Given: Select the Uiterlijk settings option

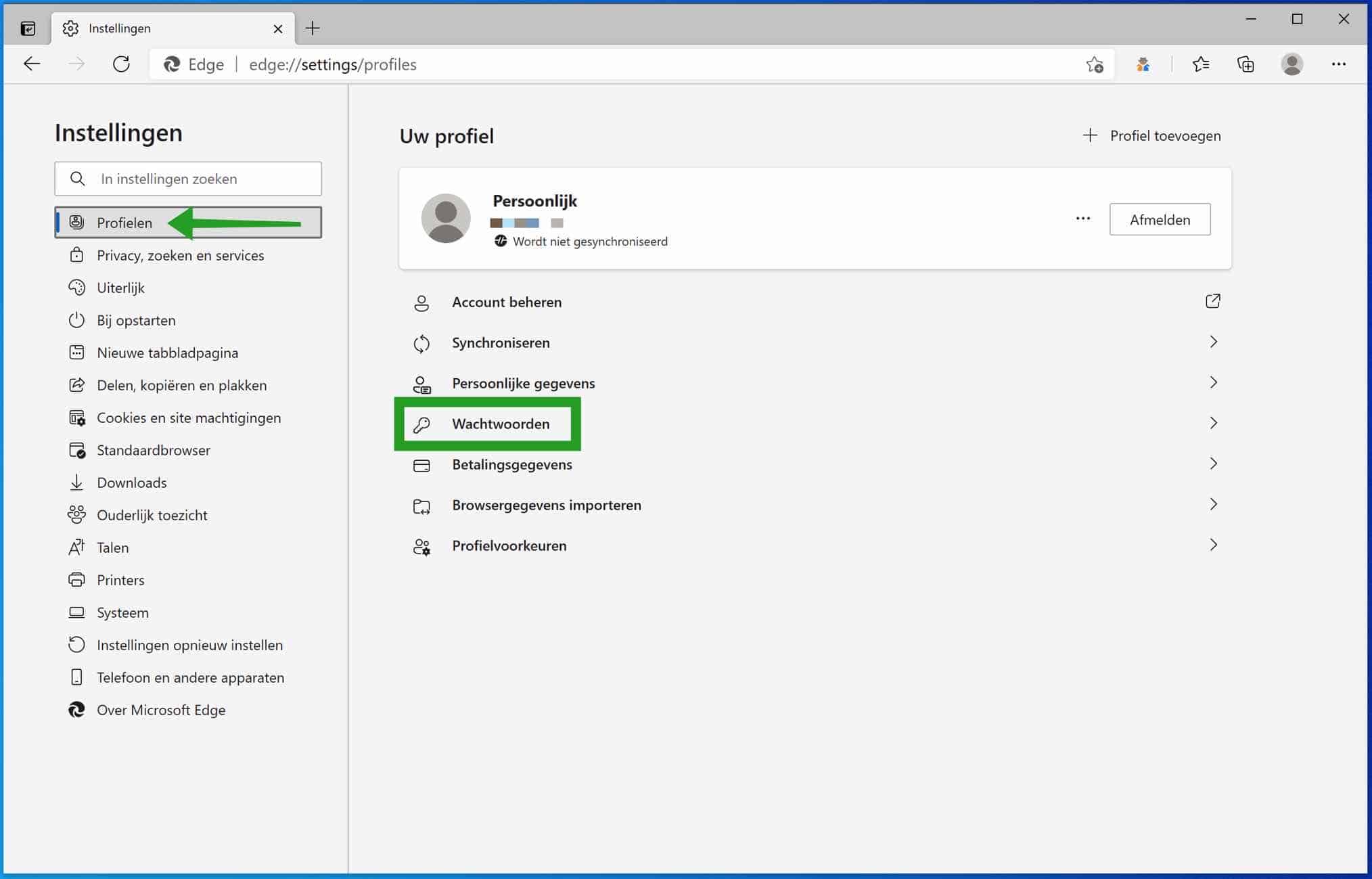Looking at the screenshot, I should click(x=120, y=287).
